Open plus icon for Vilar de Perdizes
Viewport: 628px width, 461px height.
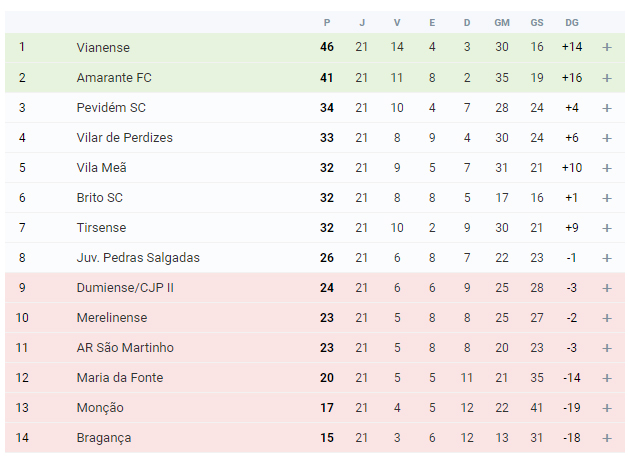[607, 138]
